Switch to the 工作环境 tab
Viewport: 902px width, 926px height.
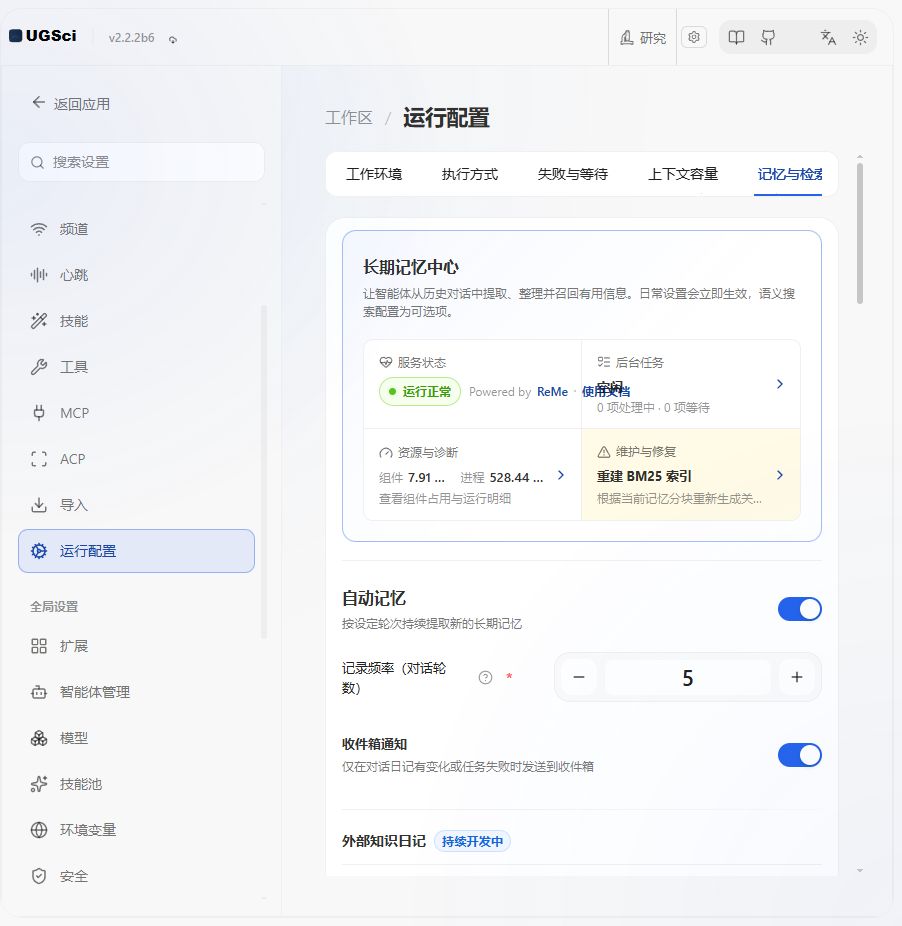click(374, 174)
